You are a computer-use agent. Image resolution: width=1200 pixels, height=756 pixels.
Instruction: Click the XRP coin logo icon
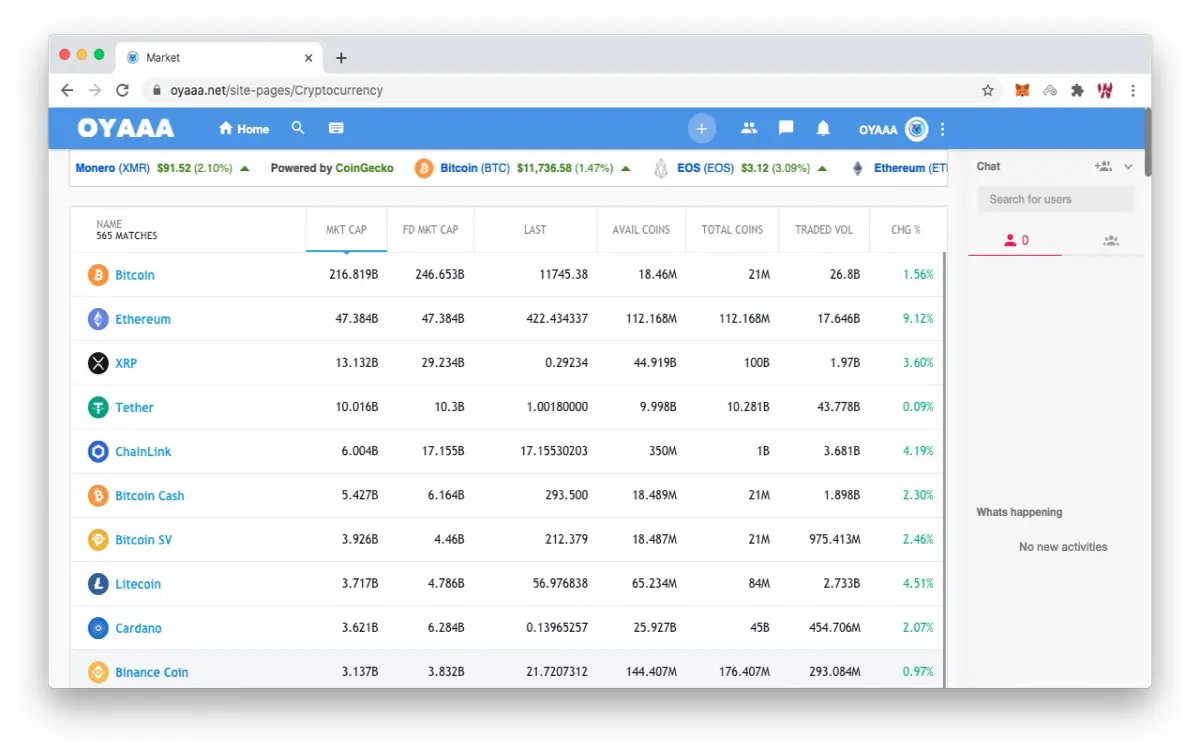[98, 363]
